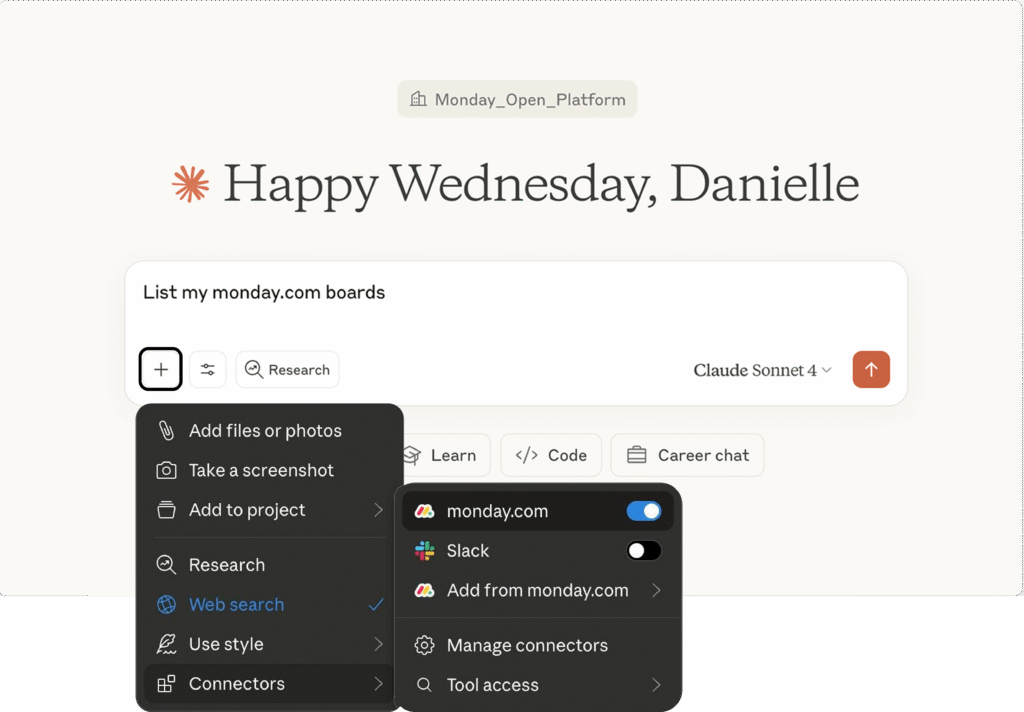The height and width of the screenshot is (712, 1024).
Task: Open Manage connectors menu entry
Action: tap(539, 645)
